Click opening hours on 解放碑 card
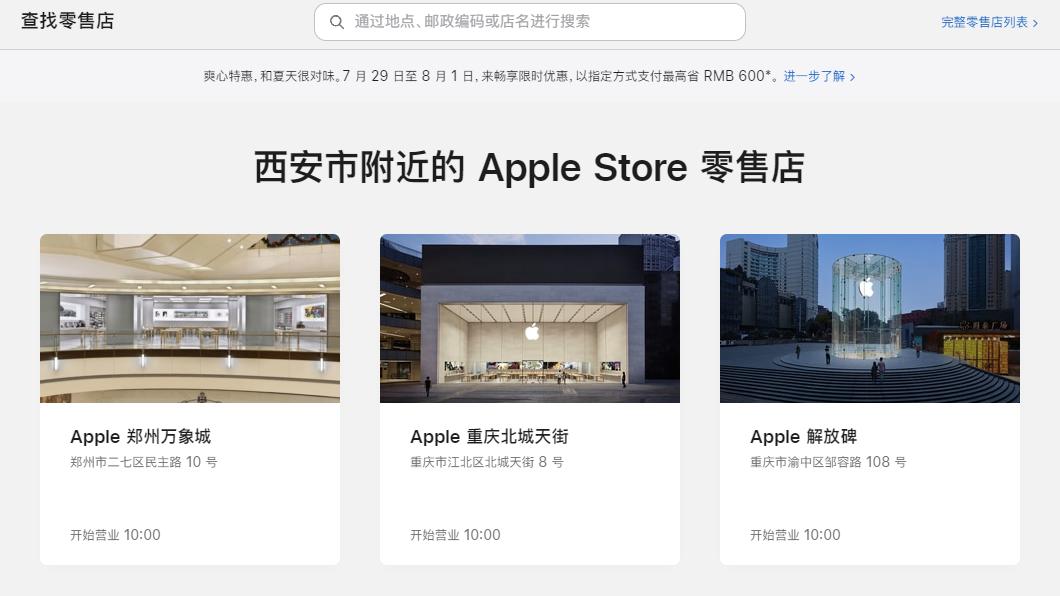The height and width of the screenshot is (596, 1060). [x=796, y=535]
